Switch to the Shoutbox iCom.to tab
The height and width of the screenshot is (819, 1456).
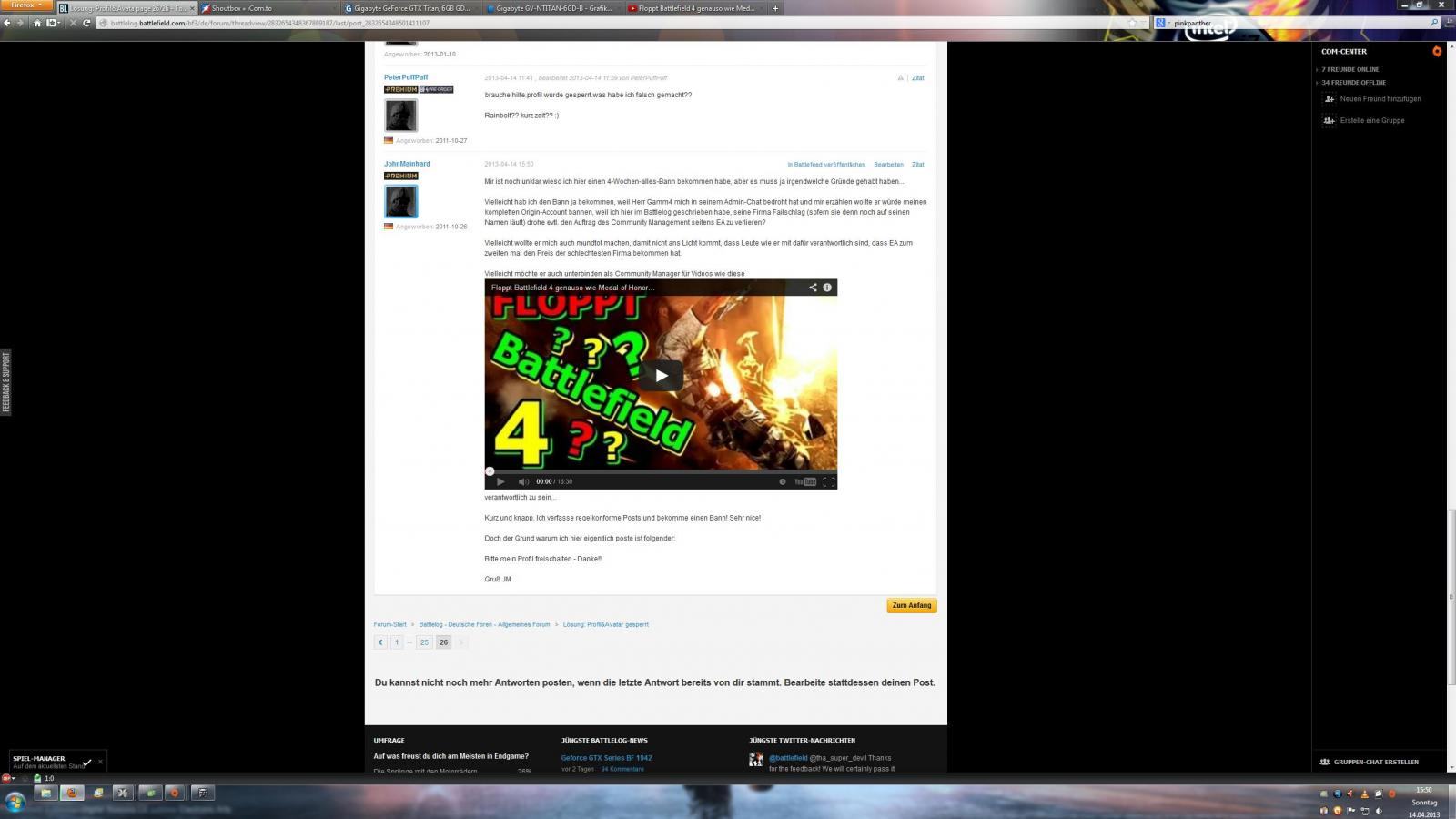click(268, 8)
